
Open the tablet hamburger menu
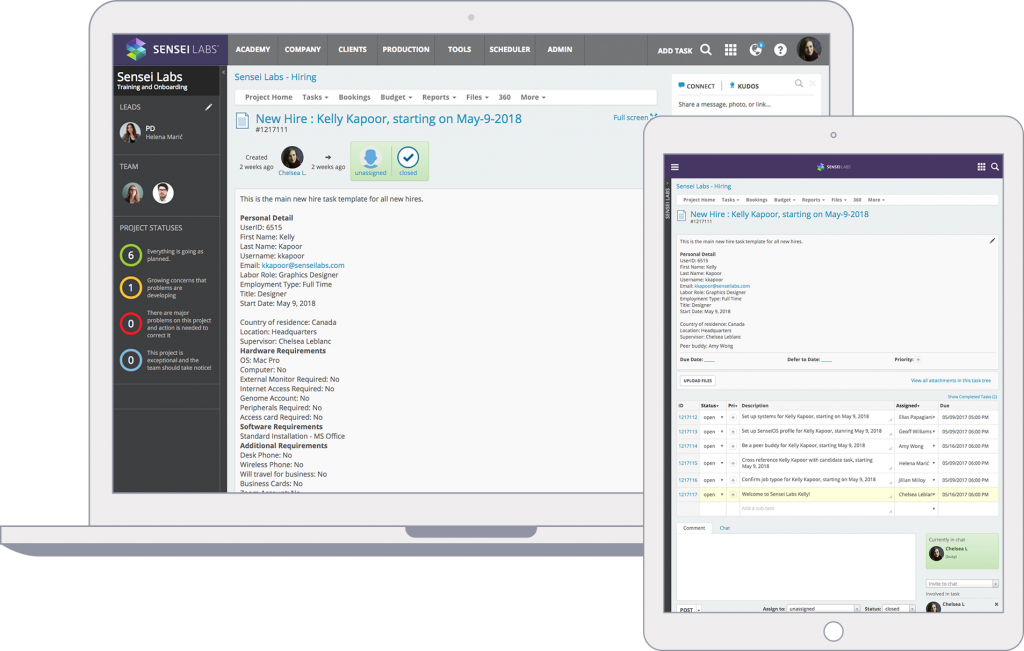click(675, 167)
